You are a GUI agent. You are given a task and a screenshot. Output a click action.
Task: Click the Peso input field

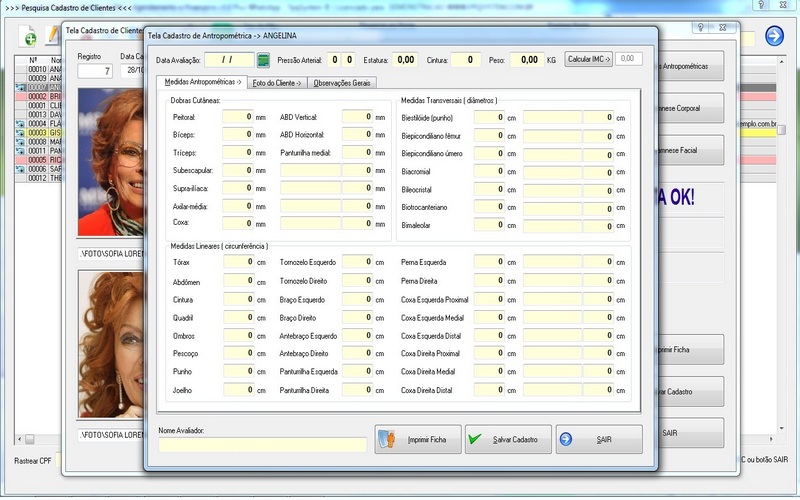[527, 60]
